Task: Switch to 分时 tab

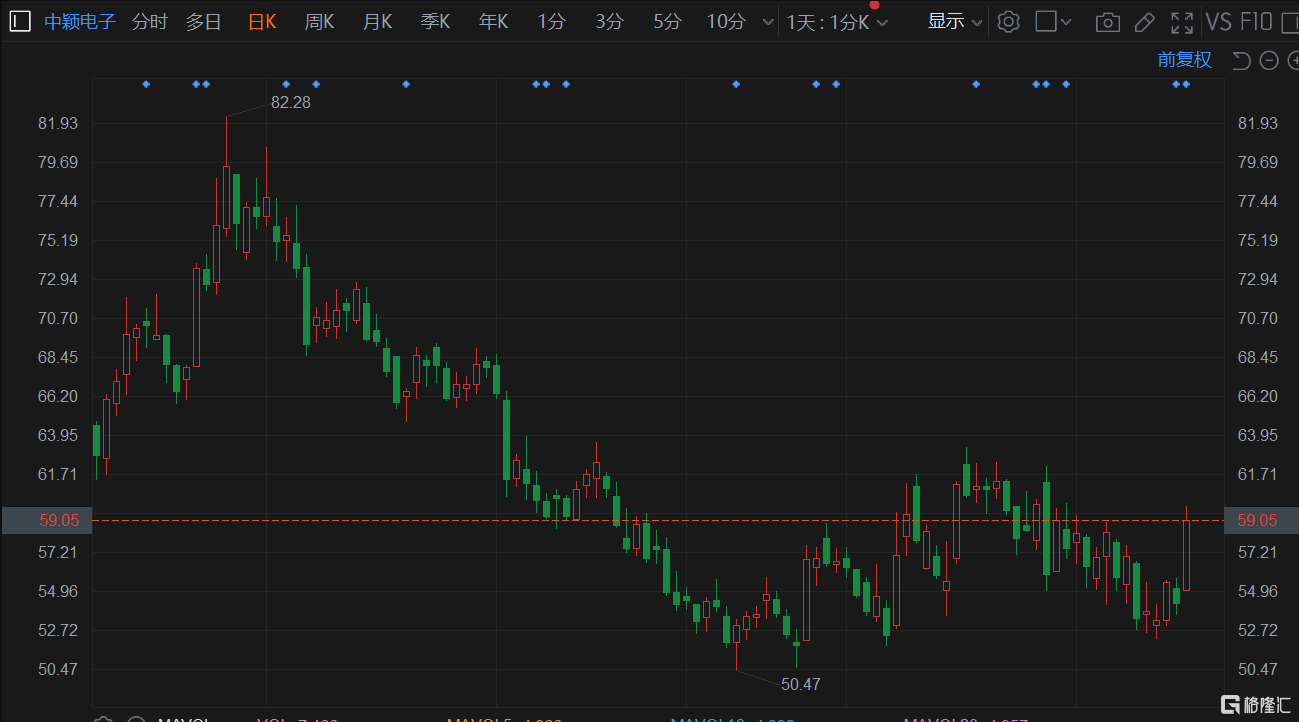Action: point(150,22)
